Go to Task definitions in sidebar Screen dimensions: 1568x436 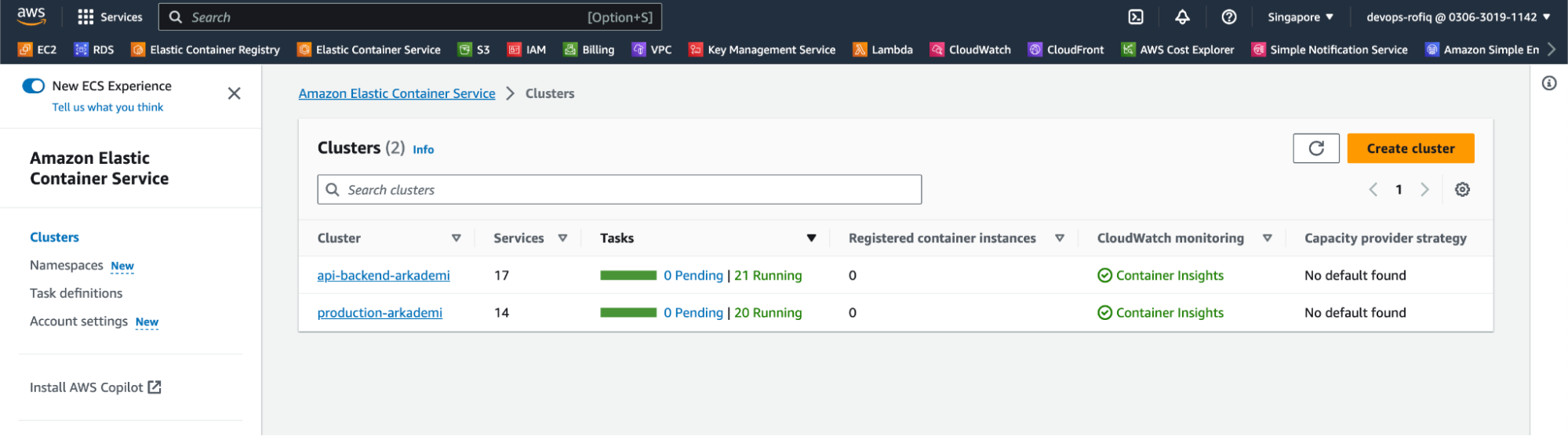(76, 293)
